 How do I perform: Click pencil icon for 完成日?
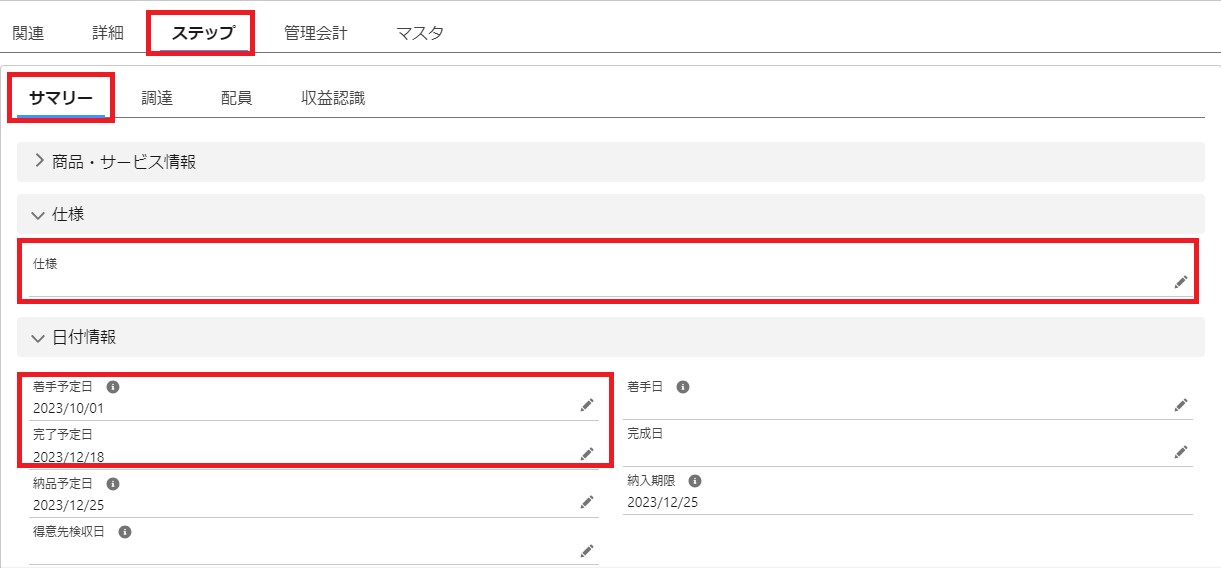click(1181, 452)
